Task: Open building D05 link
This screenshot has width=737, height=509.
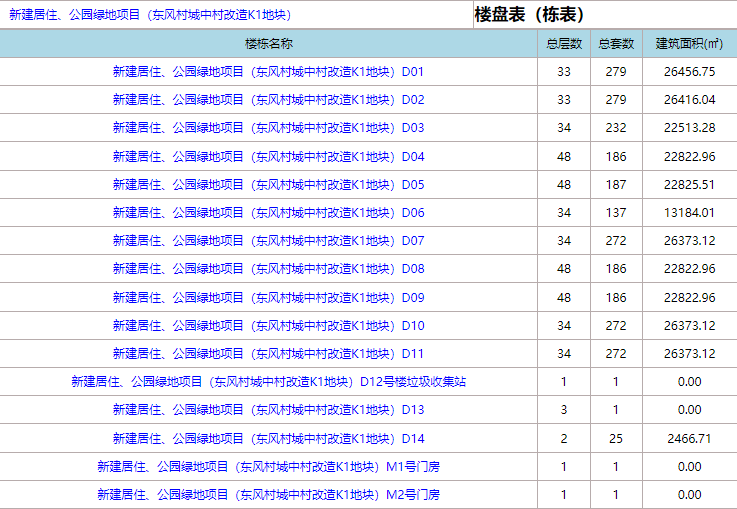Action: pos(268,185)
